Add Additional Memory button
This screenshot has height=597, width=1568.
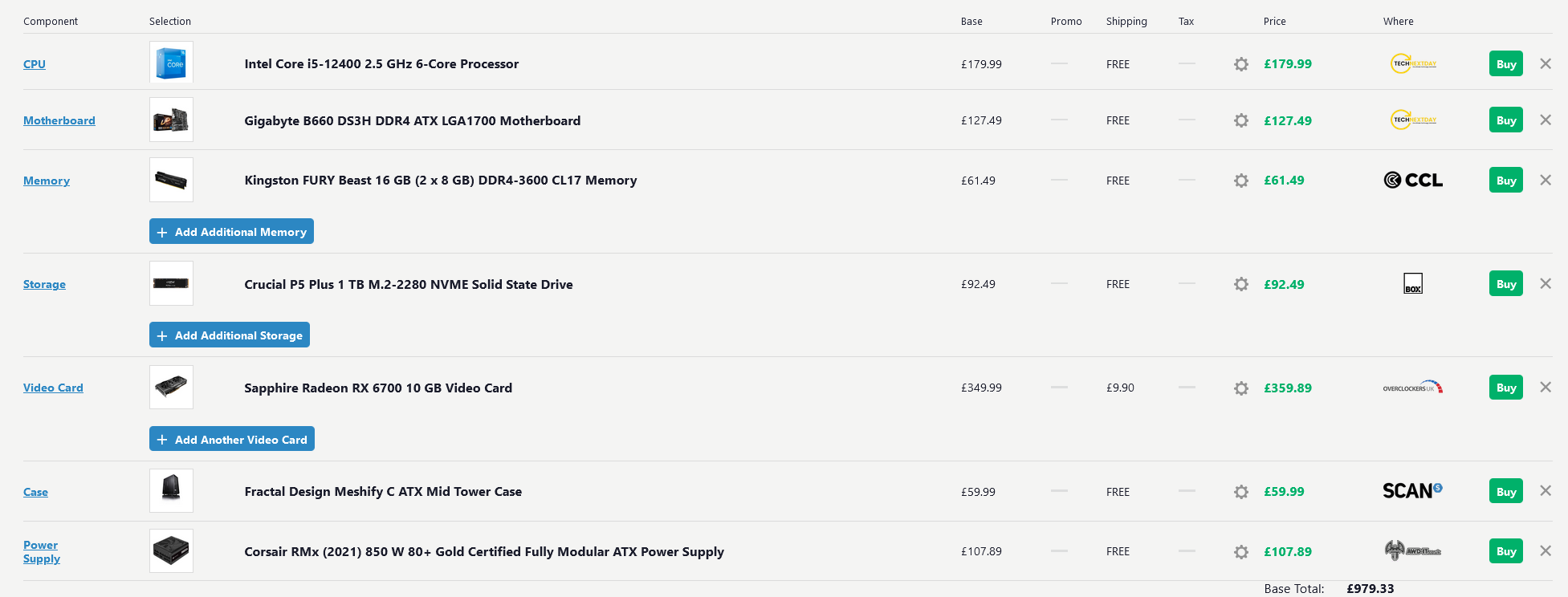click(x=231, y=231)
